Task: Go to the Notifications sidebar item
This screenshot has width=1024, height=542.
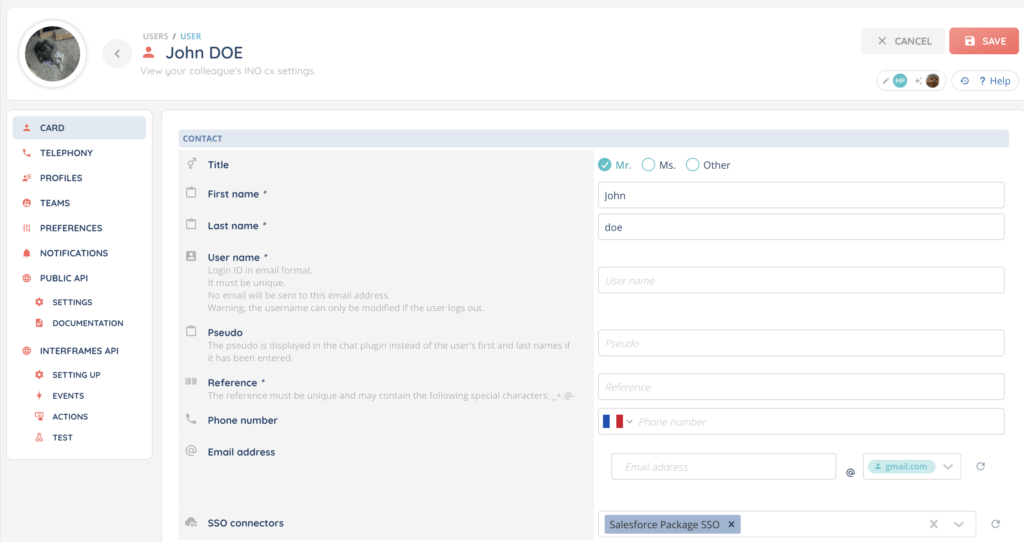Action: click(x=73, y=253)
